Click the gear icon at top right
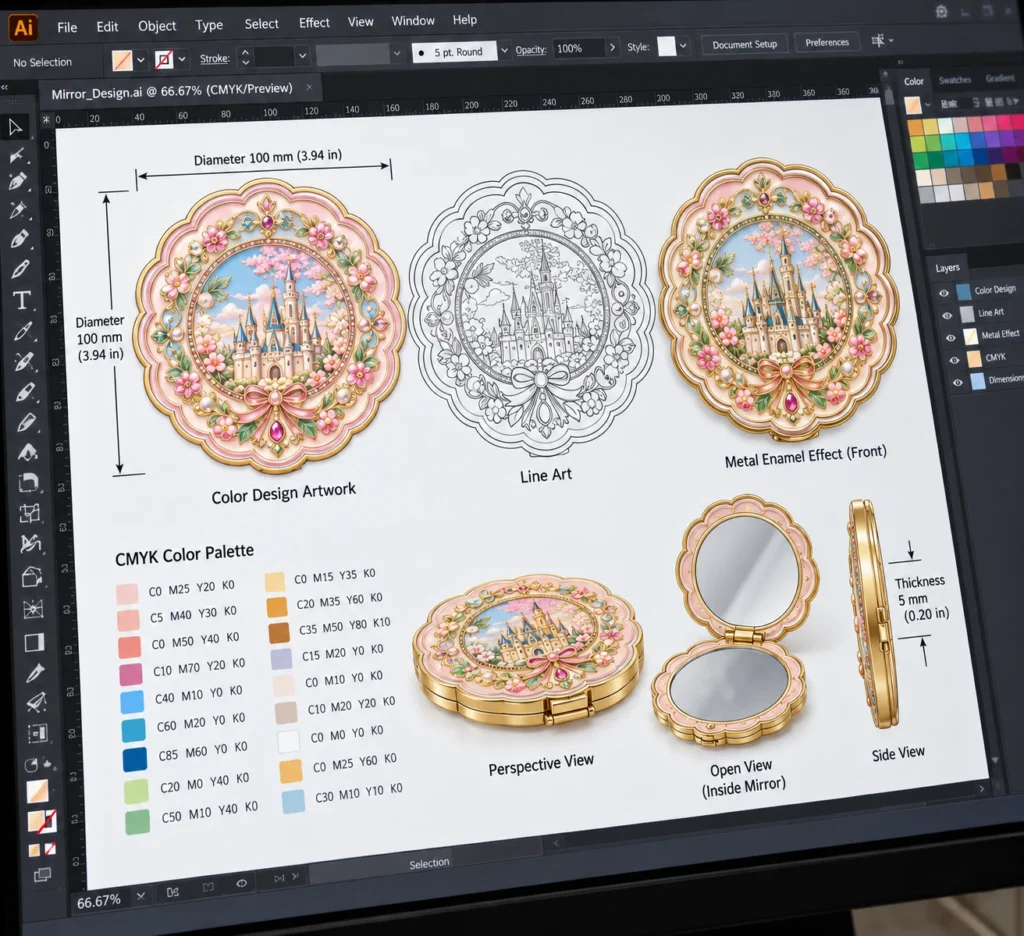This screenshot has height=936, width=1024. point(941,11)
